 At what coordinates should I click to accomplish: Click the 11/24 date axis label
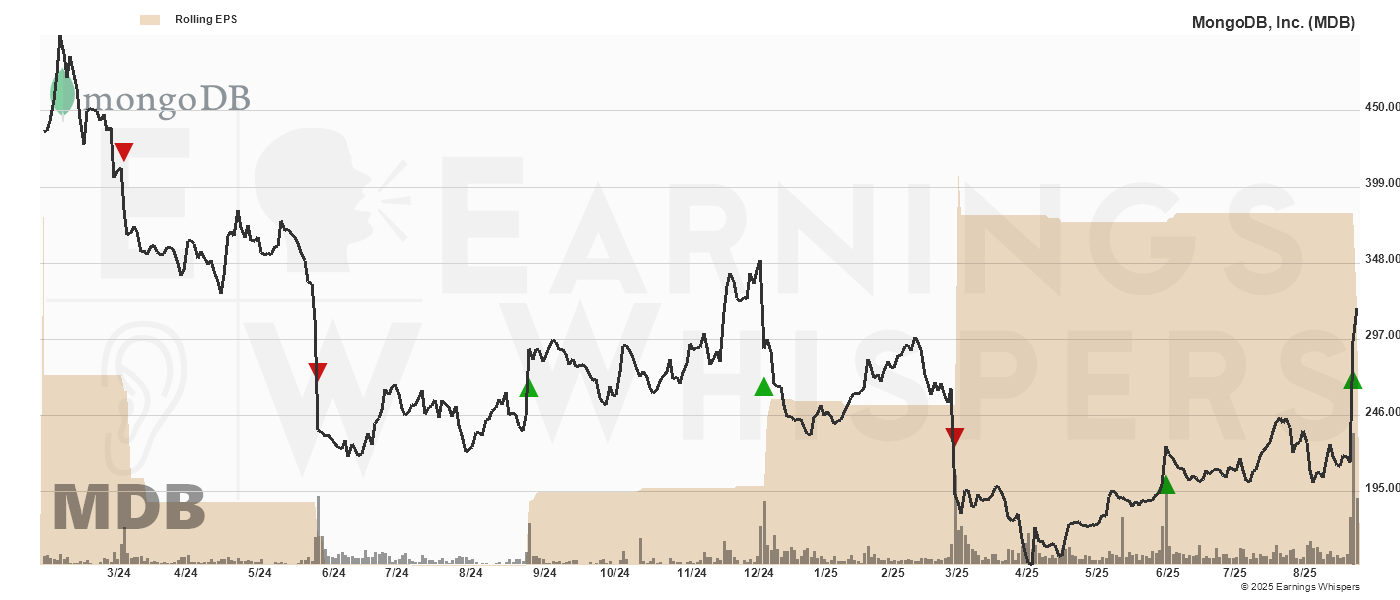[x=692, y=573]
